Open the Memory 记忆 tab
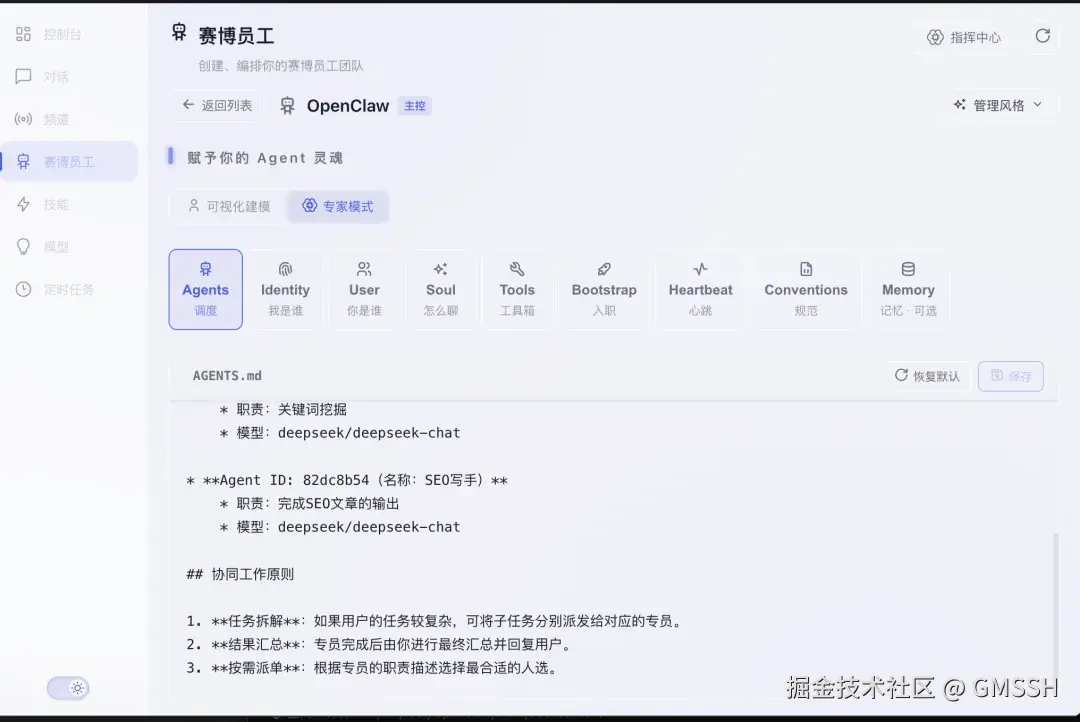 coord(907,289)
